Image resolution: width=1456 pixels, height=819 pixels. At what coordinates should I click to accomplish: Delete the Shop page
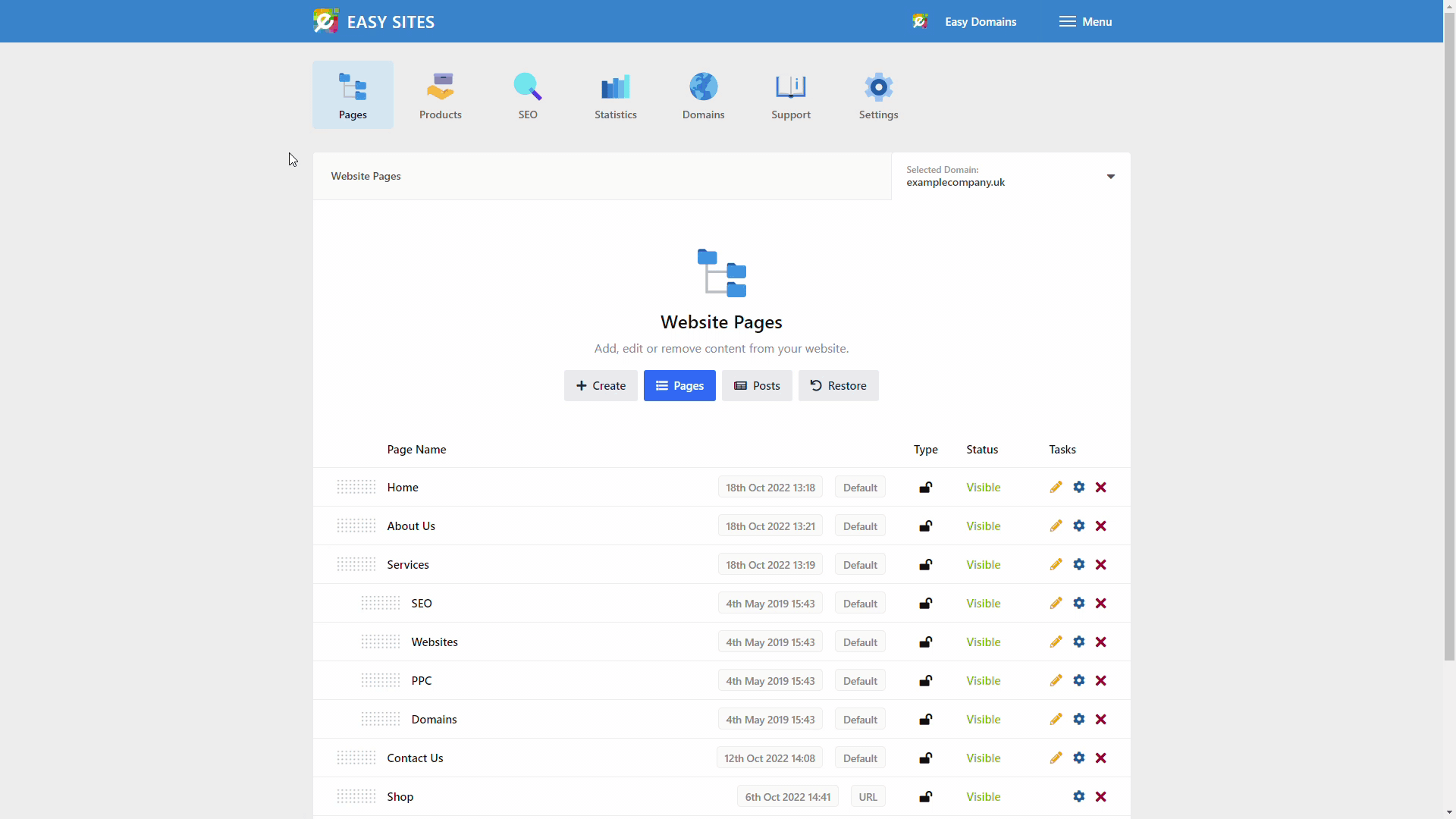tap(1101, 796)
